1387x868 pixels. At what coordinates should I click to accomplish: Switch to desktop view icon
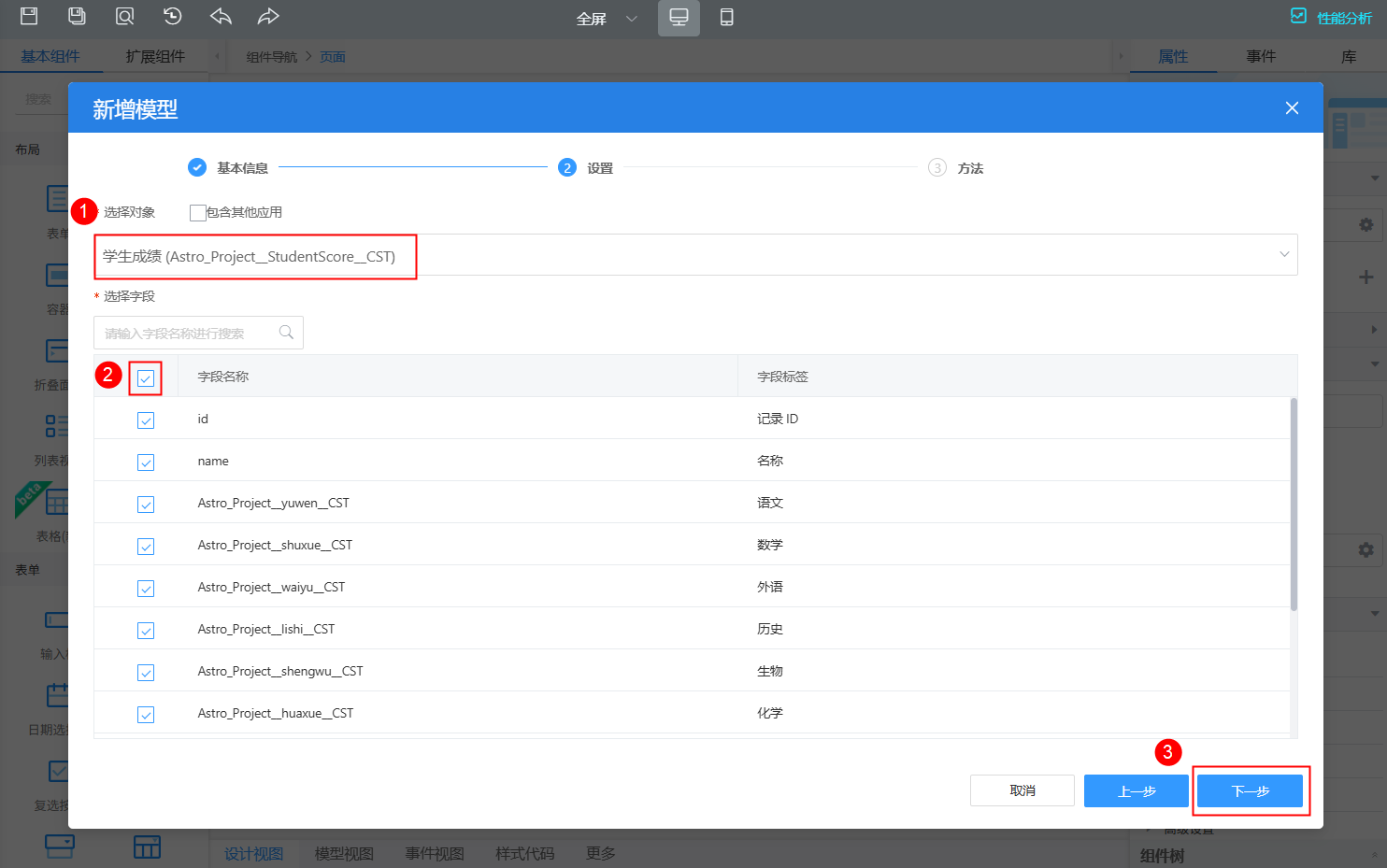tap(679, 18)
